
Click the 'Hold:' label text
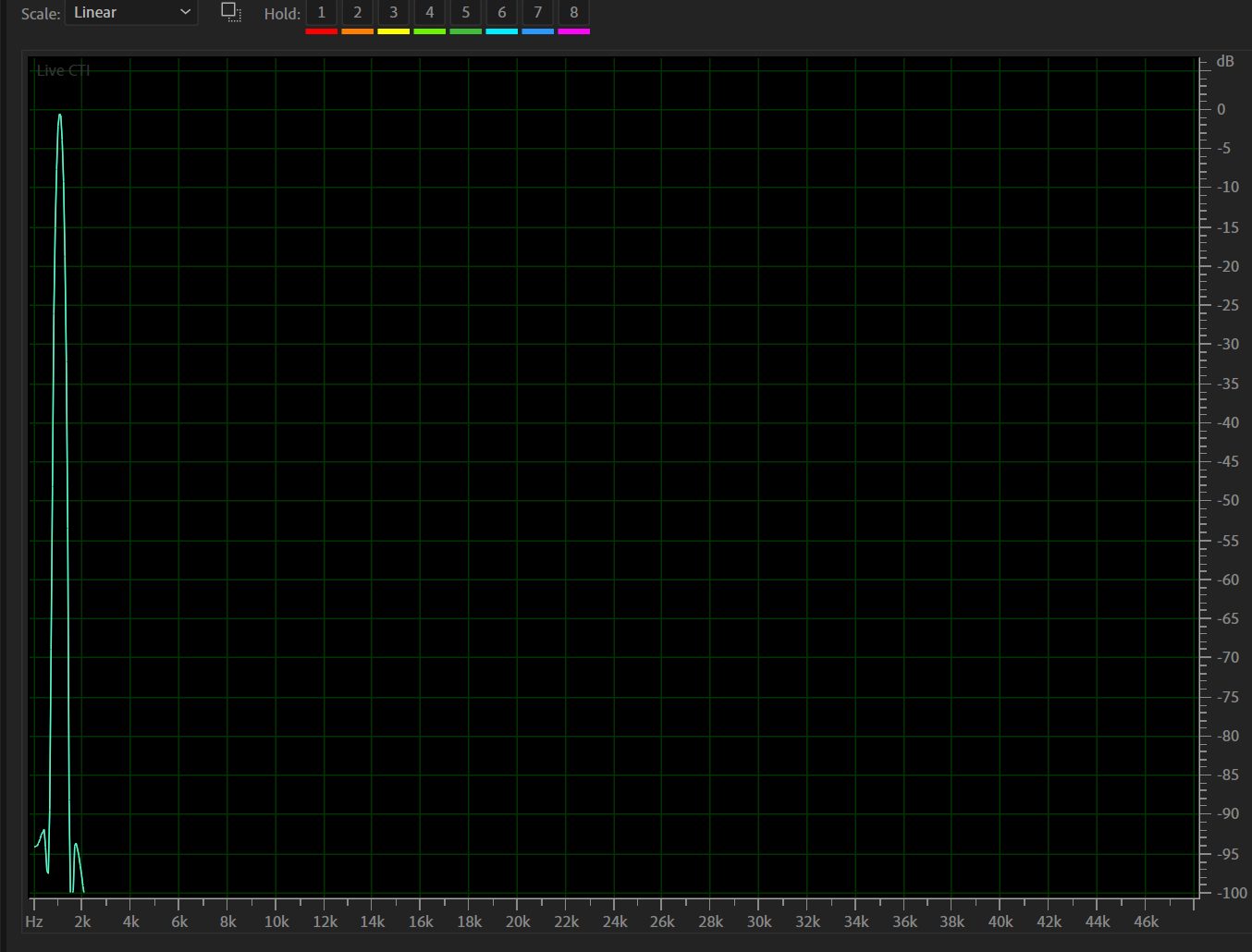[x=282, y=14]
